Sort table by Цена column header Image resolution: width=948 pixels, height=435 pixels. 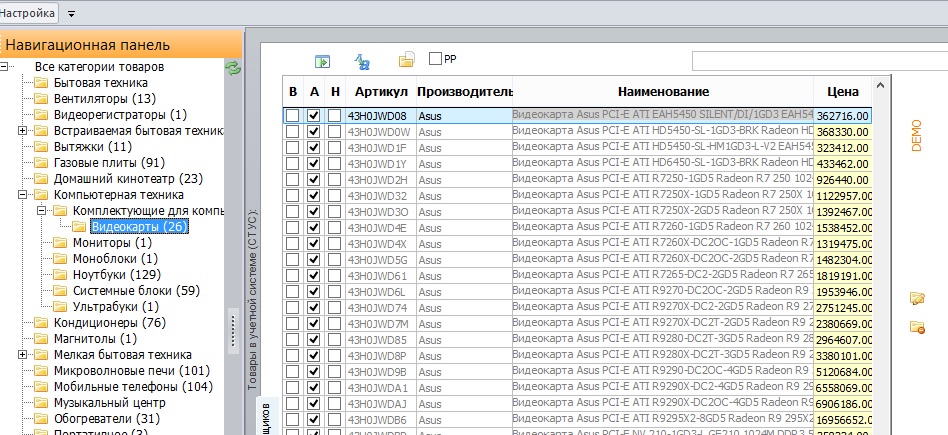843,92
